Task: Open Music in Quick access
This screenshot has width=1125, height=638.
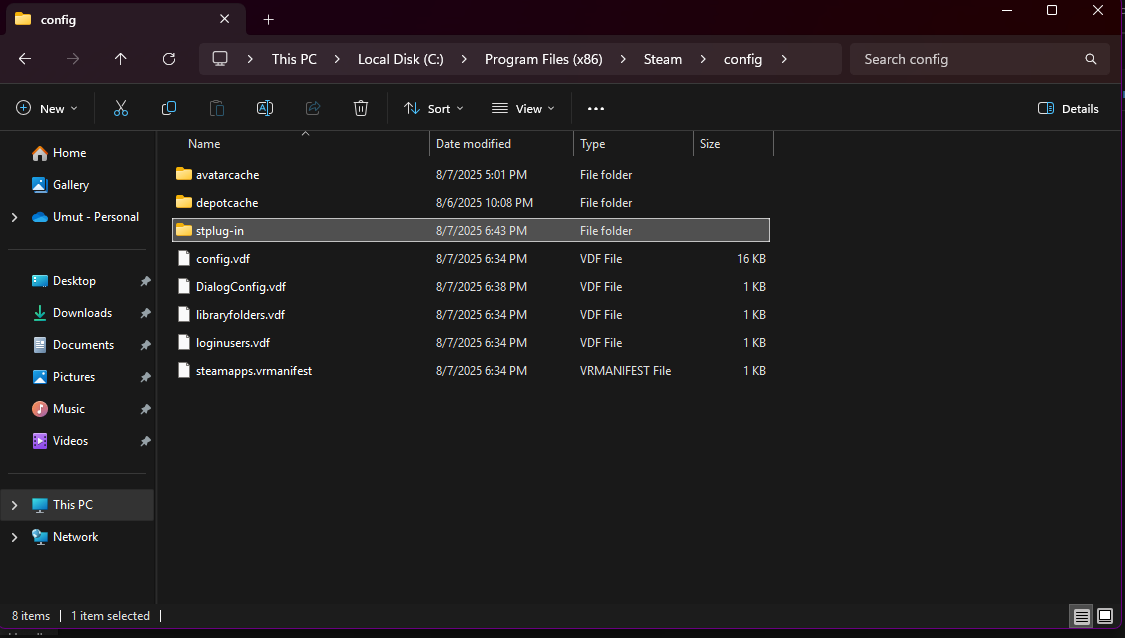Action: pos(69,408)
